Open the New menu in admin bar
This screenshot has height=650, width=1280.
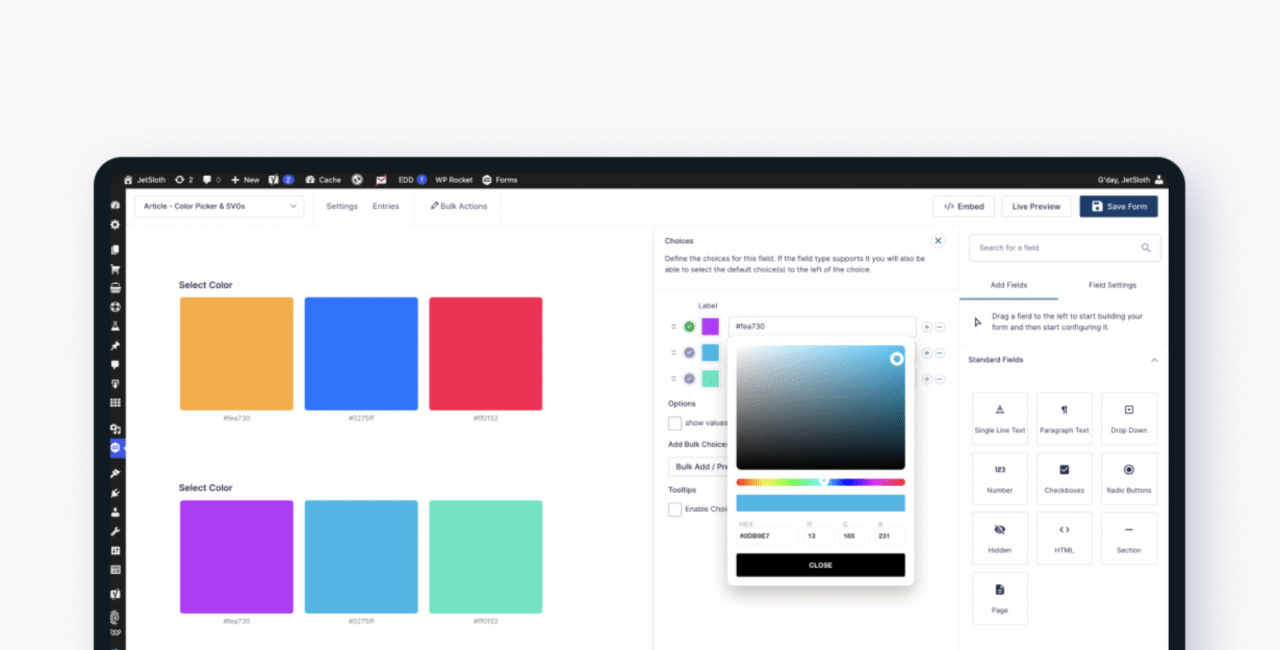click(x=245, y=180)
